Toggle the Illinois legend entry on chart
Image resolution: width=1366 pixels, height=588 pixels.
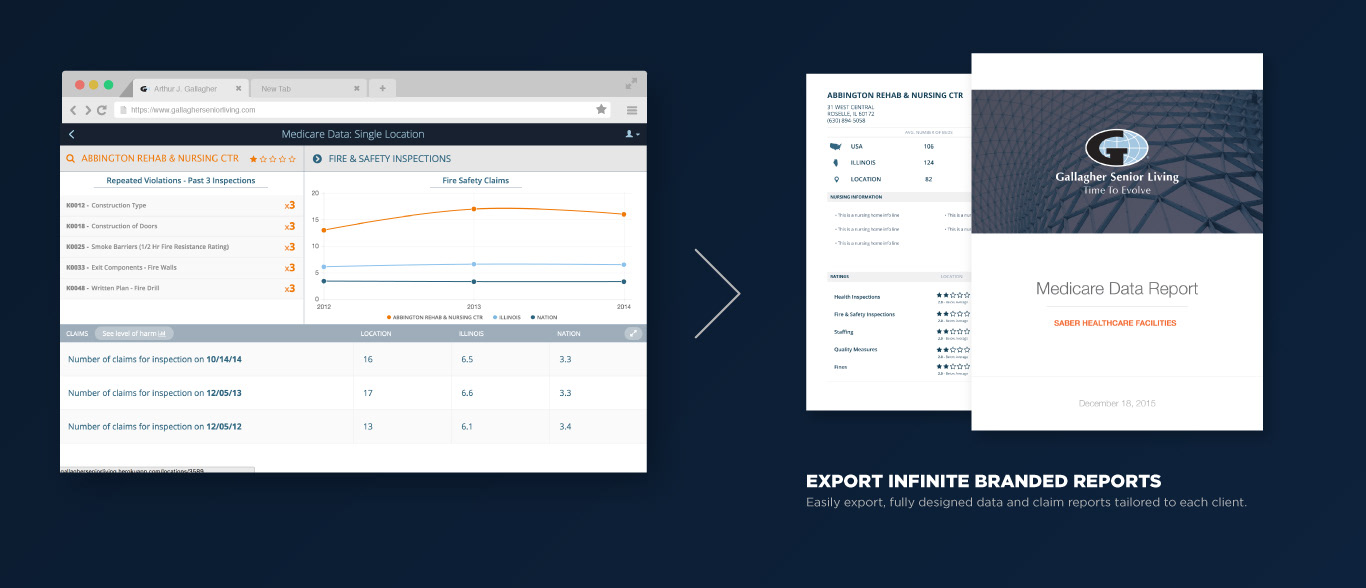(508, 317)
